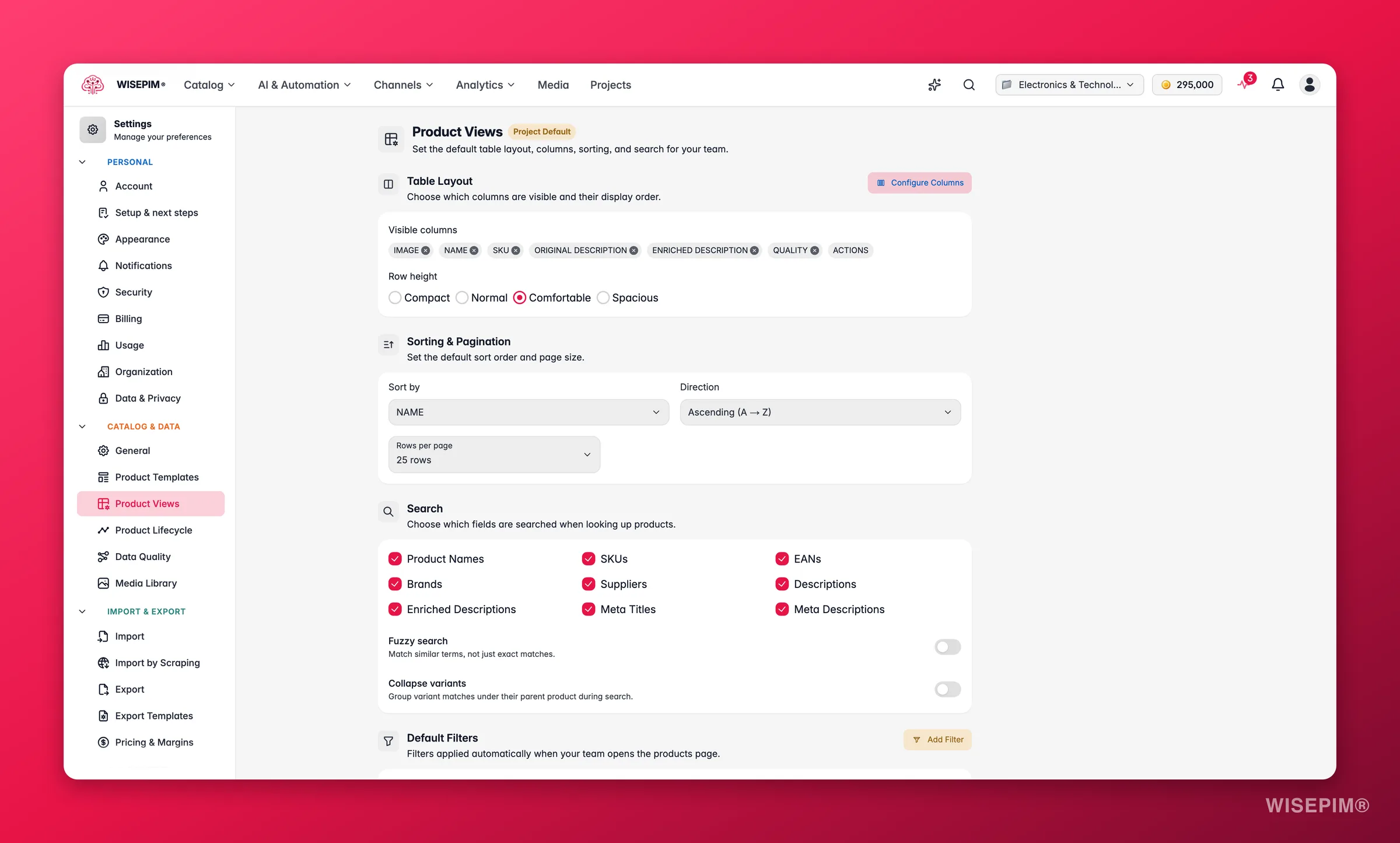Open the General catalog settings
Image resolution: width=1400 pixels, height=843 pixels.
coord(151,451)
